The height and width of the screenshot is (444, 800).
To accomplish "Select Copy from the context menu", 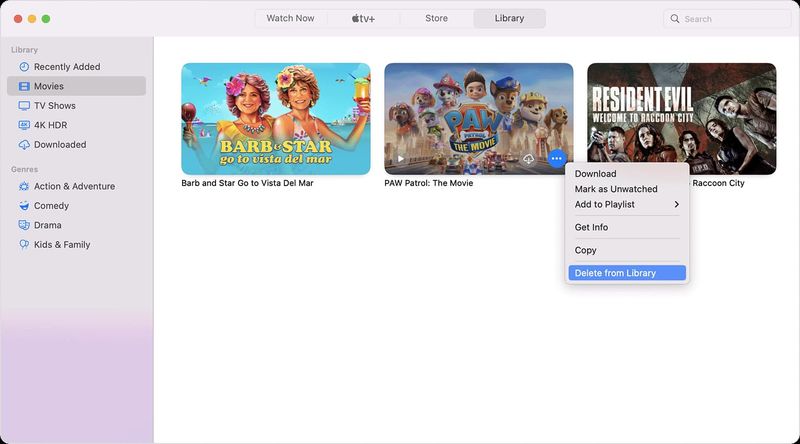I will [x=627, y=250].
